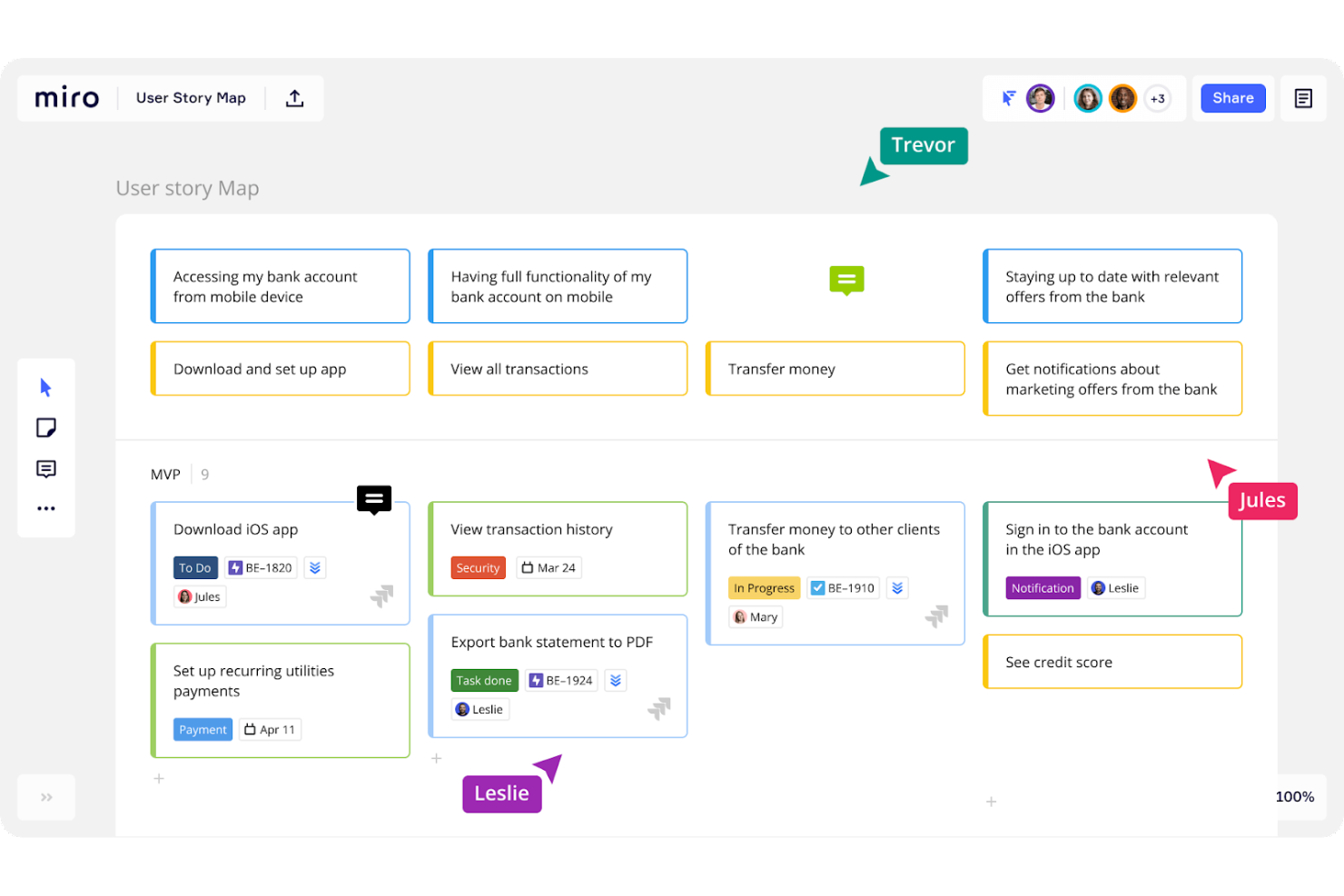The image size is (1344, 896).
Task: Select the comment tool in left toolbar
Action: pos(45,468)
